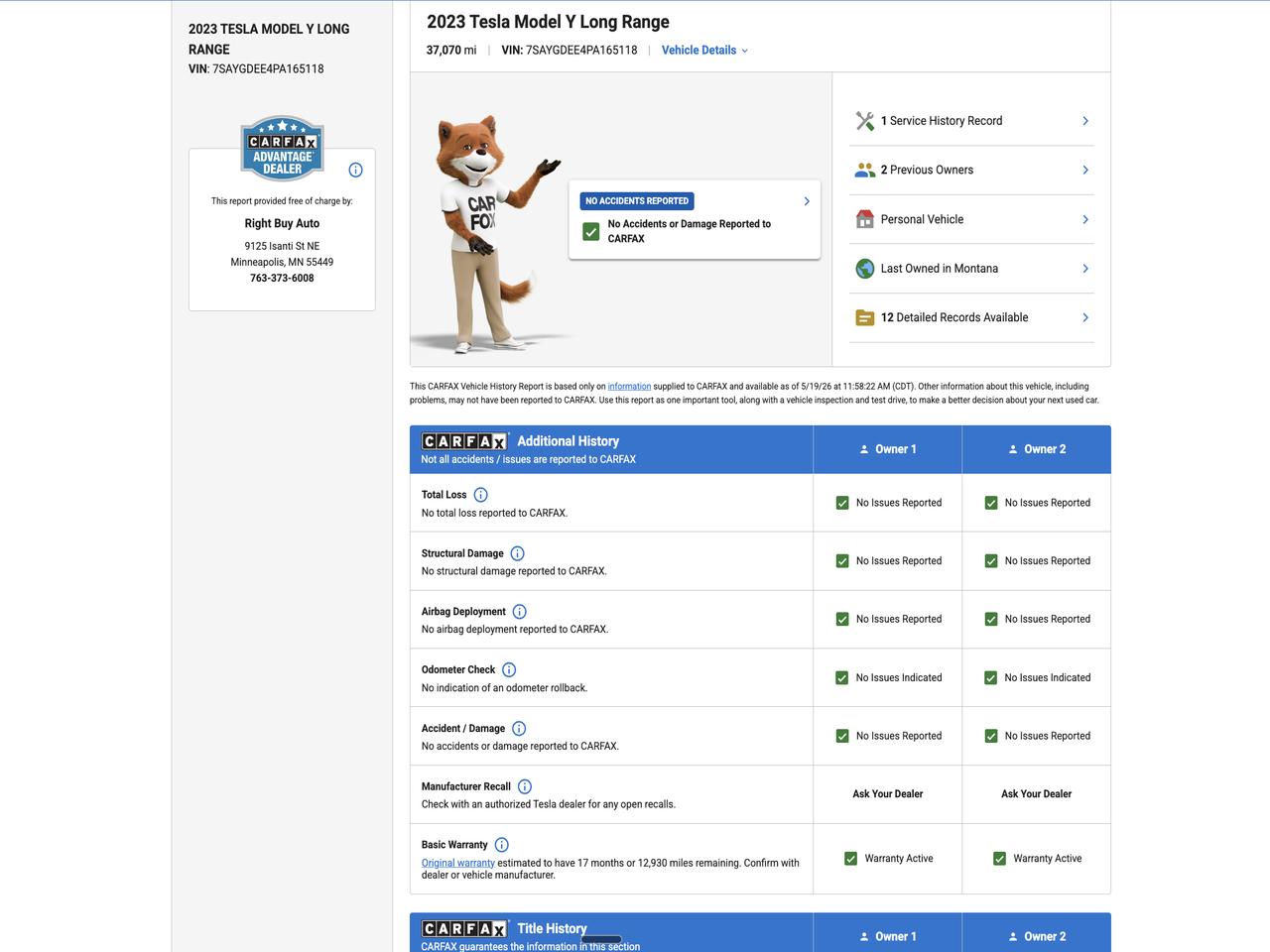This screenshot has height=952, width=1270.
Task: Open Service History Record chevron
Action: [1085, 121]
